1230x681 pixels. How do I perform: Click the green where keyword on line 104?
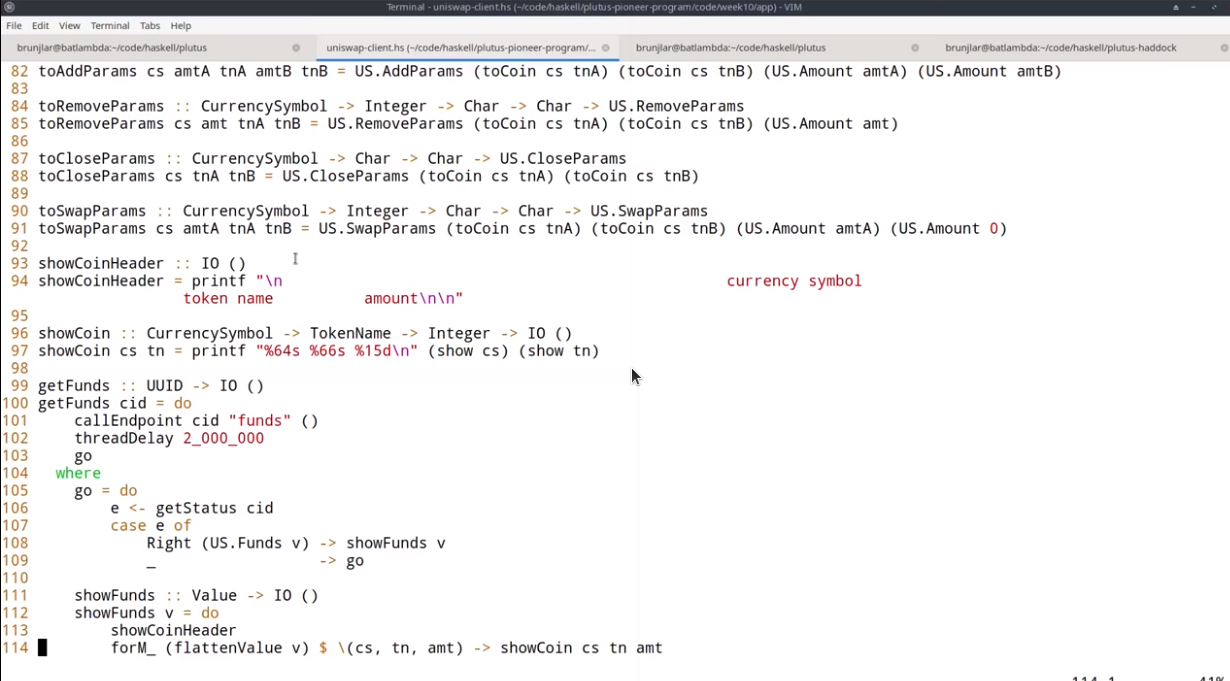click(78, 473)
